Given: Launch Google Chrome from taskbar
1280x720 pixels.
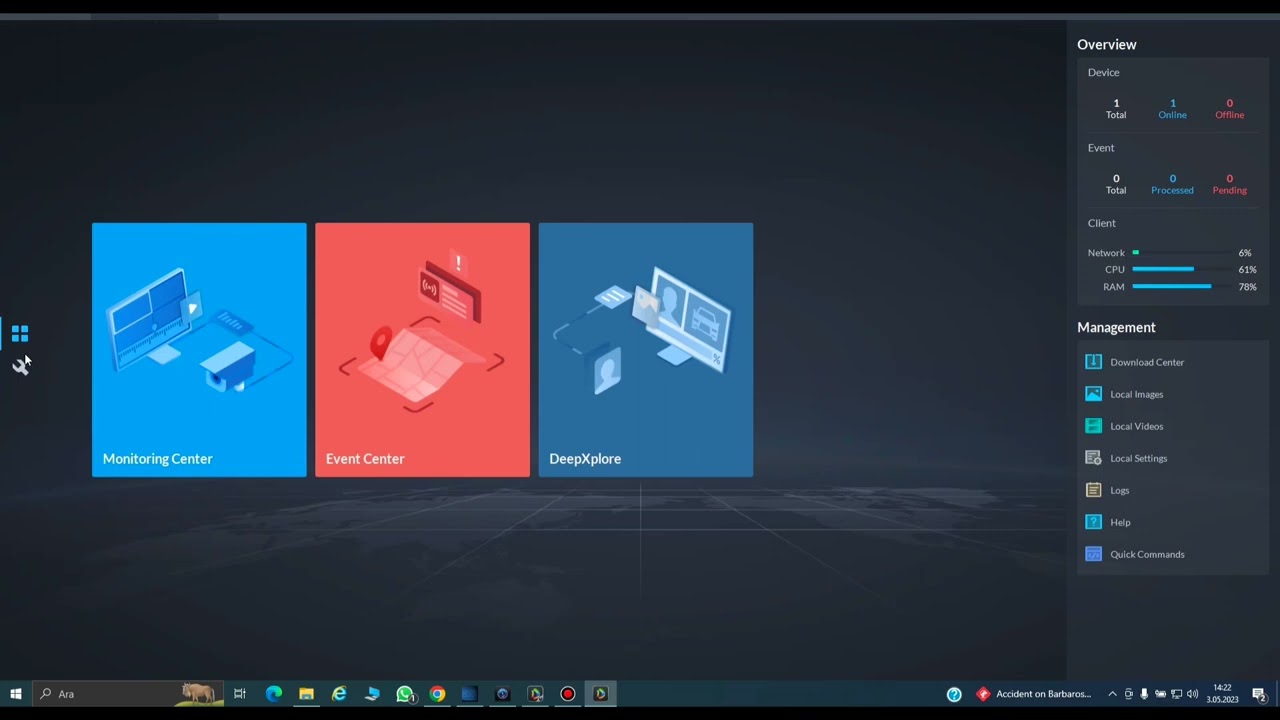Looking at the screenshot, I should click(x=437, y=694).
